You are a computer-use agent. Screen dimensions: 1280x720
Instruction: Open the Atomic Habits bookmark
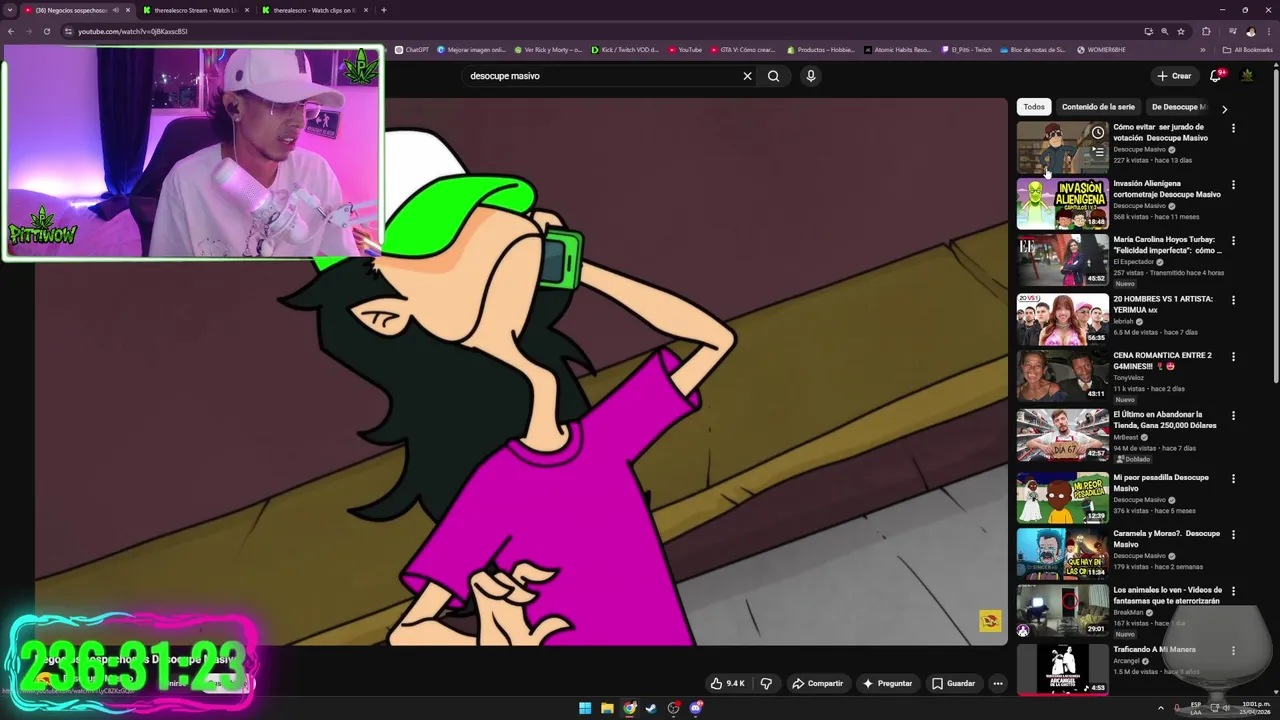[x=897, y=49]
